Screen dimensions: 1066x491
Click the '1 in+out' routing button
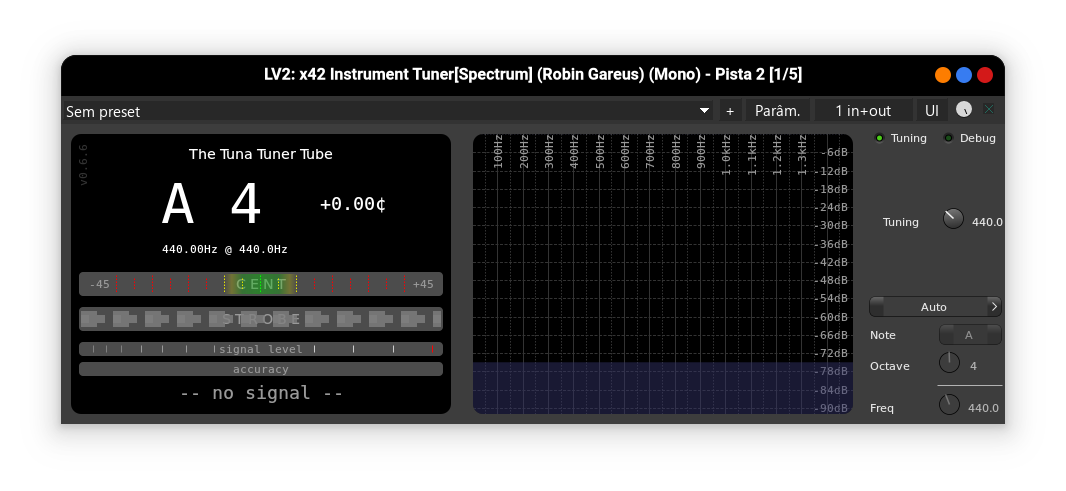tap(863, 111)
